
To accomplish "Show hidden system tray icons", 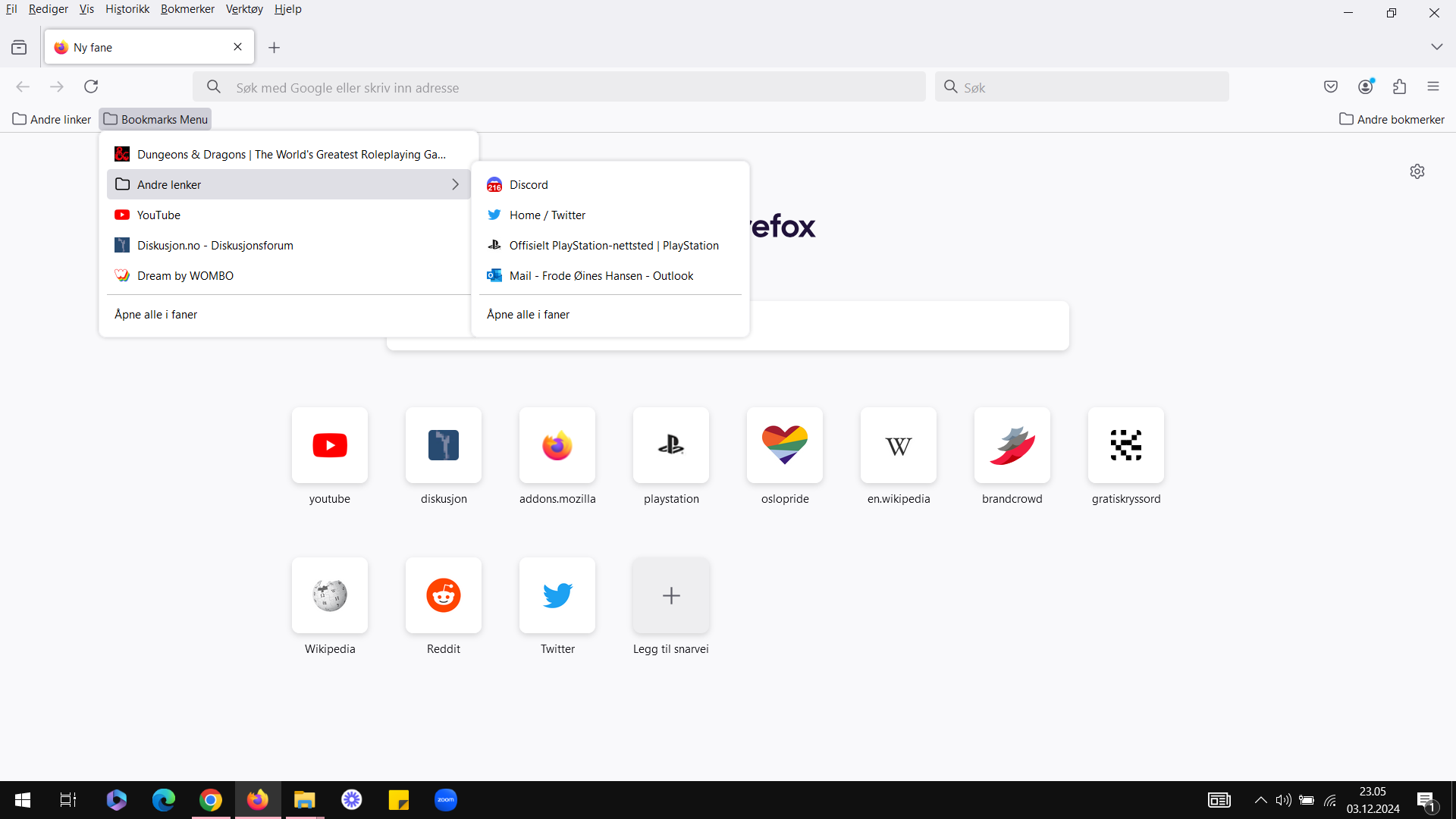I will (x=1260, y=800).
